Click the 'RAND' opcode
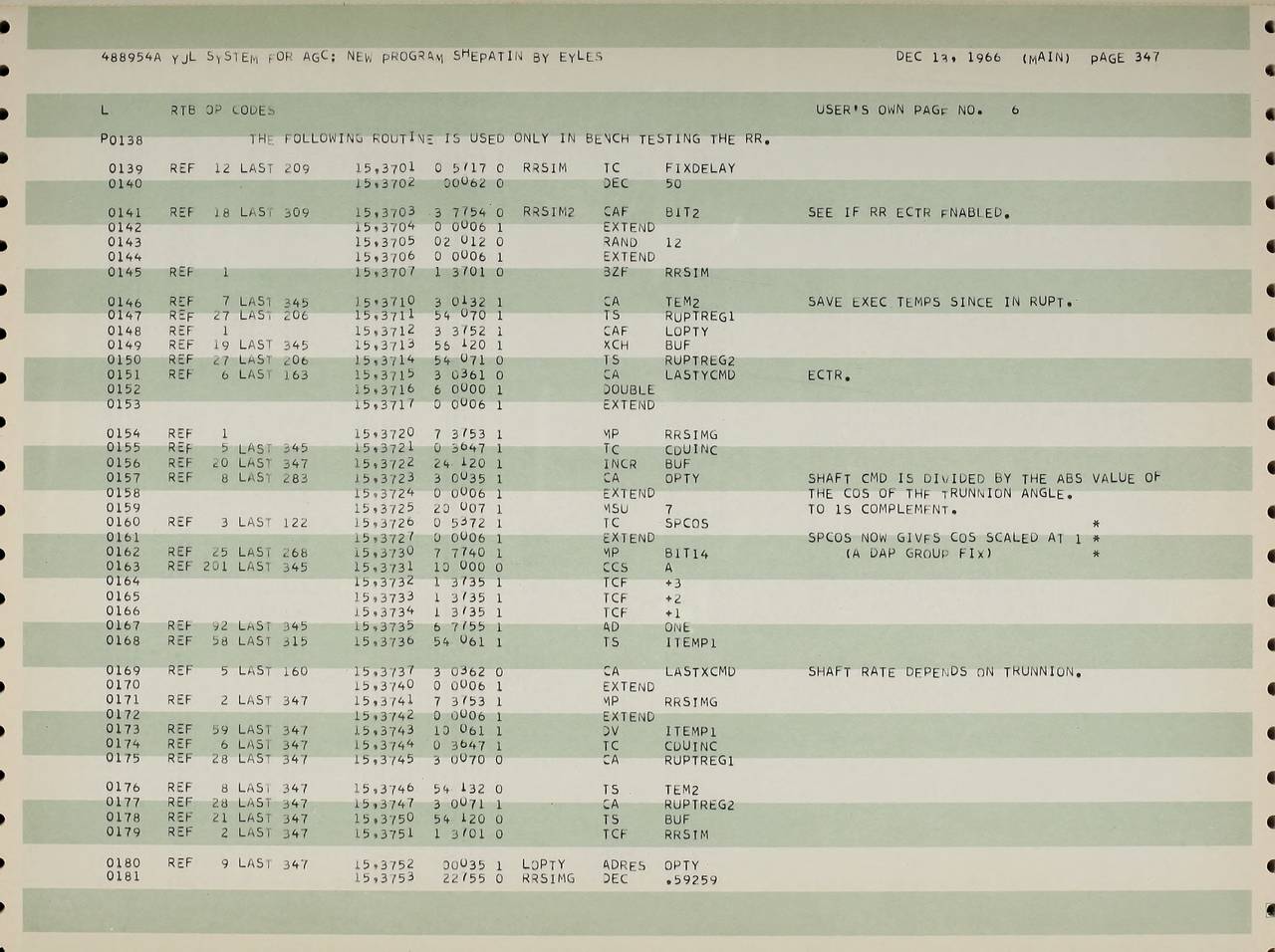The width and height of the screenshot is (1275, 952). 620,242
